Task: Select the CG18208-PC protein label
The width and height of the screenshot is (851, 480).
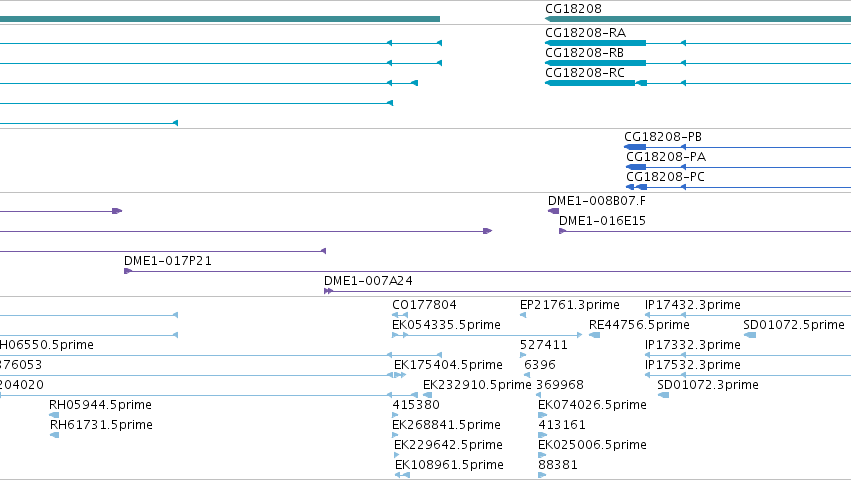Action: pos(665,177)
